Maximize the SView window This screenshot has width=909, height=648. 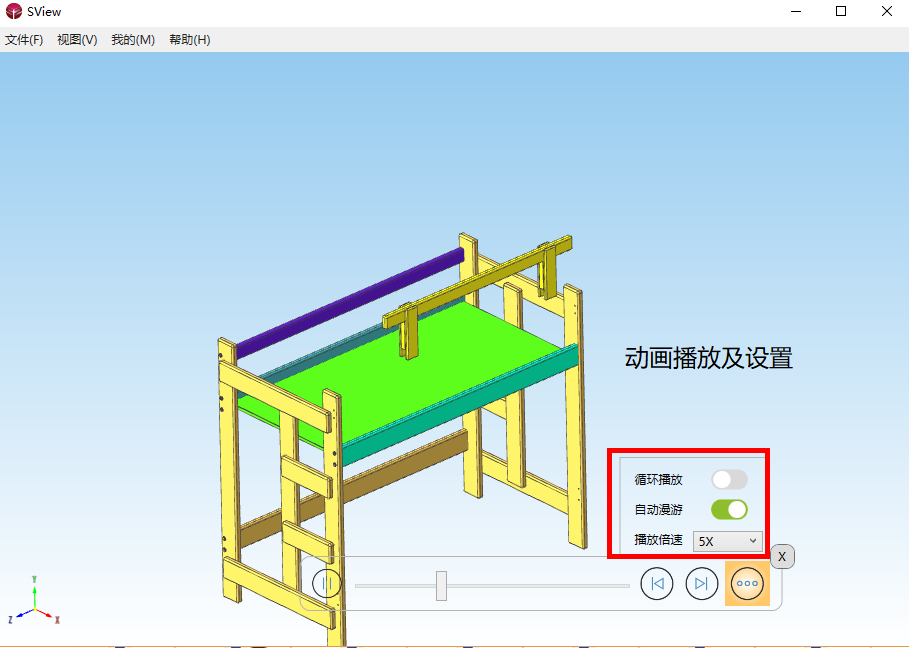[841, 12]
